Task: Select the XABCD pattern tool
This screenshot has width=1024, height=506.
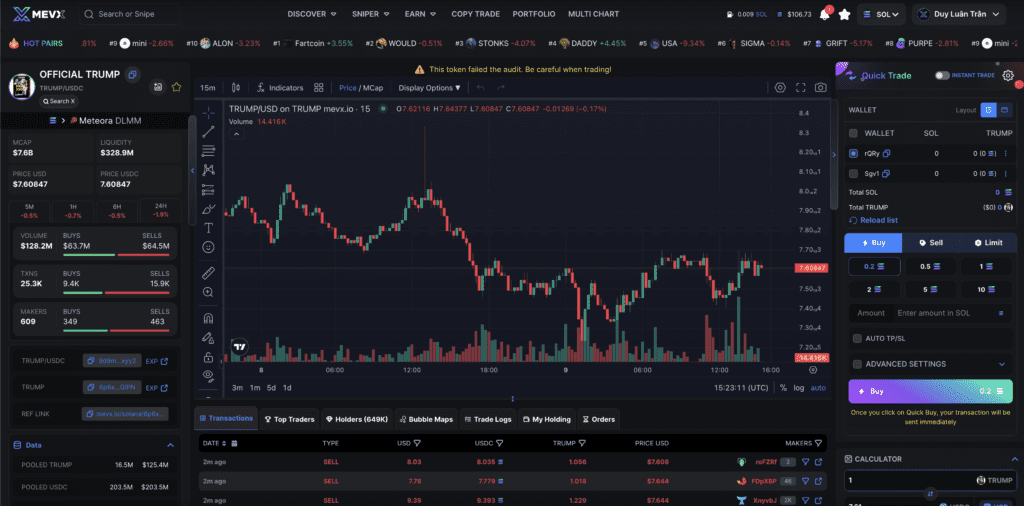Action: [208, 170]
